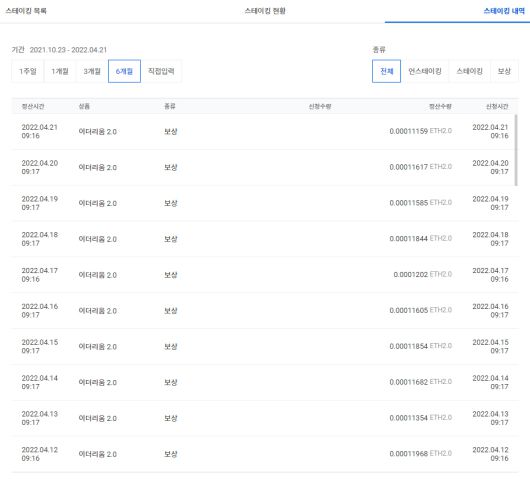Click the 신청수량 column header
The width and height of the screenshot is (530, 479).
coord(320,106)
